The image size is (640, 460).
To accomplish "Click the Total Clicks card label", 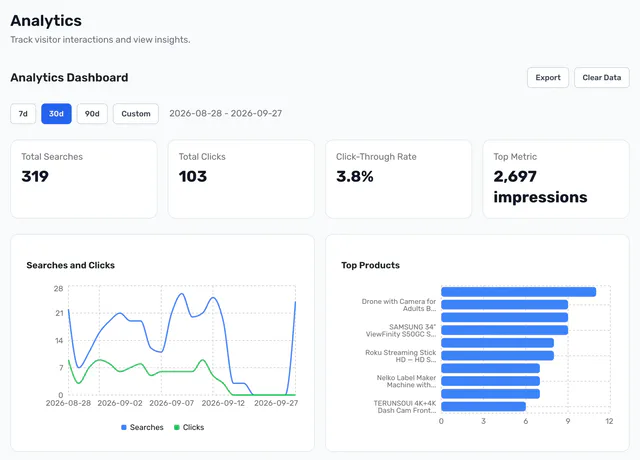I will 202,157.
